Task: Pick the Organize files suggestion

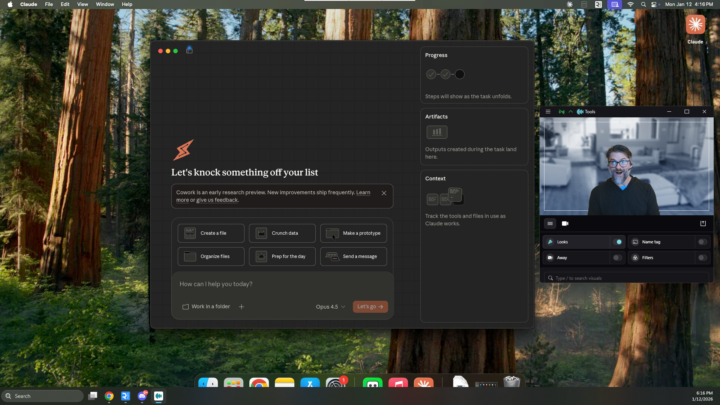Action: [211, 257]
